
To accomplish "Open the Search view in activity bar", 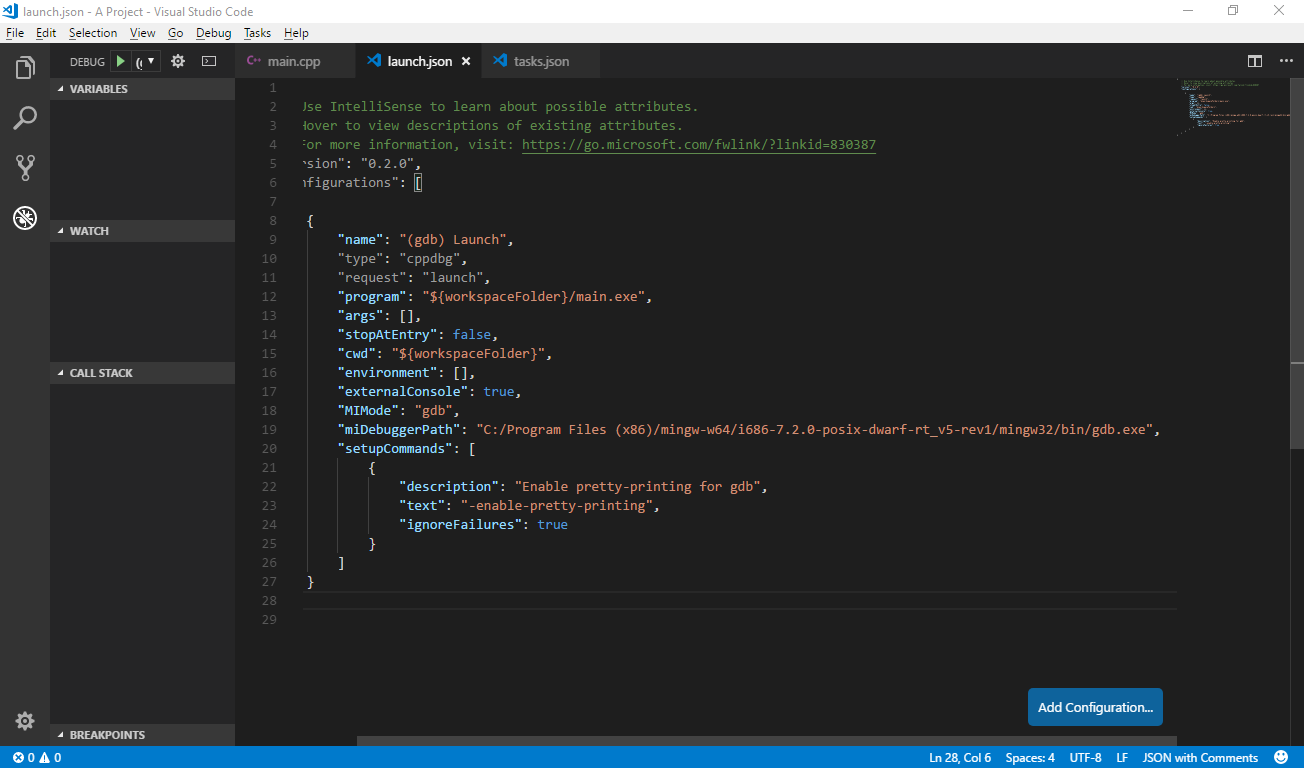I will (x=25, y=118).
